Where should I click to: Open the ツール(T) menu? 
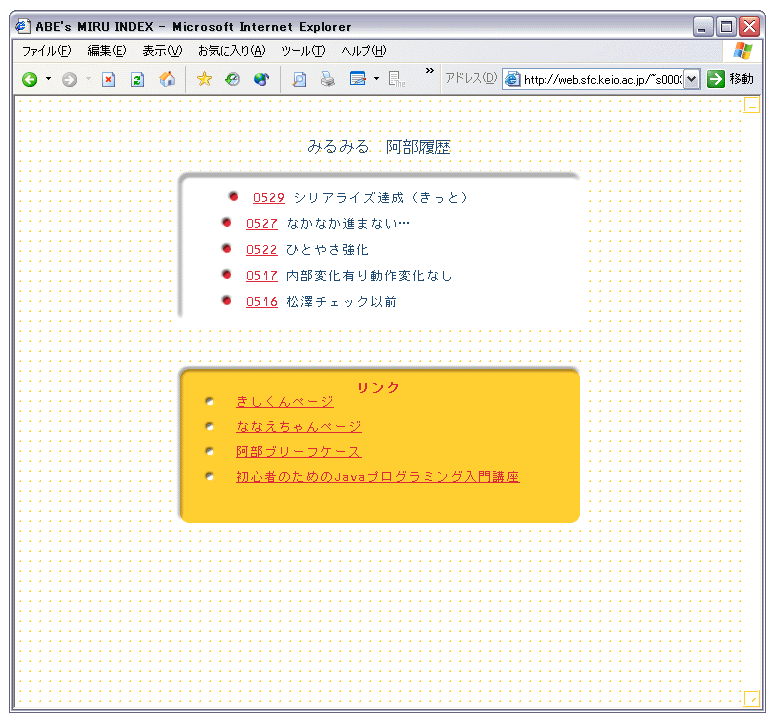point(303,51)
